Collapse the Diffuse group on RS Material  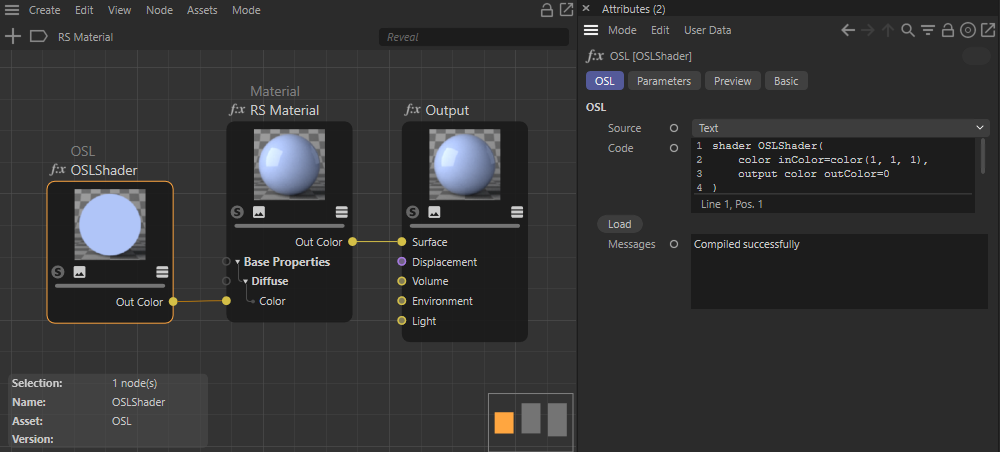245,281
